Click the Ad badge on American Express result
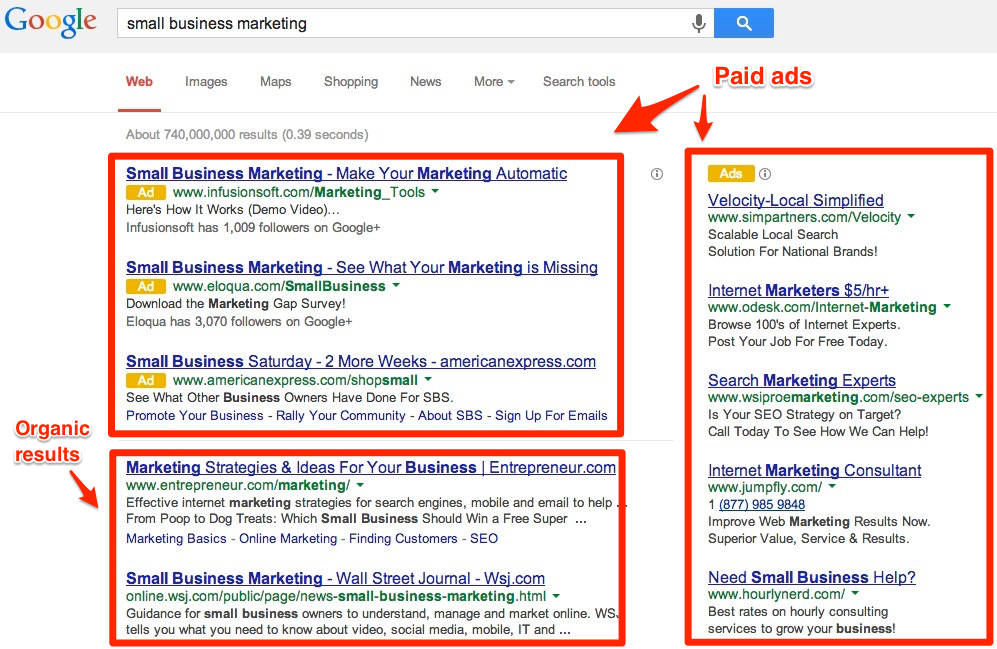997x649 pixels. (146, 380)
